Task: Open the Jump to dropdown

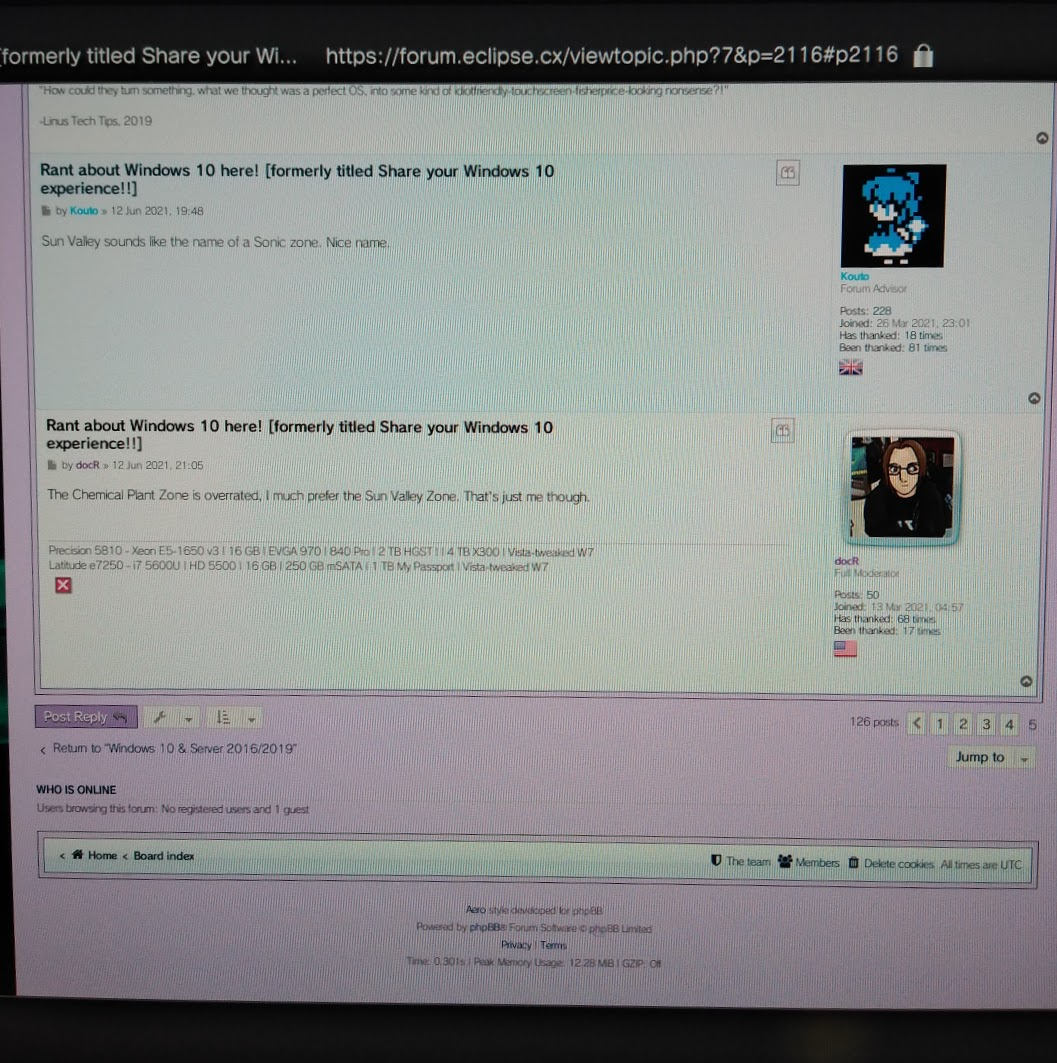Action: point(990,757)
